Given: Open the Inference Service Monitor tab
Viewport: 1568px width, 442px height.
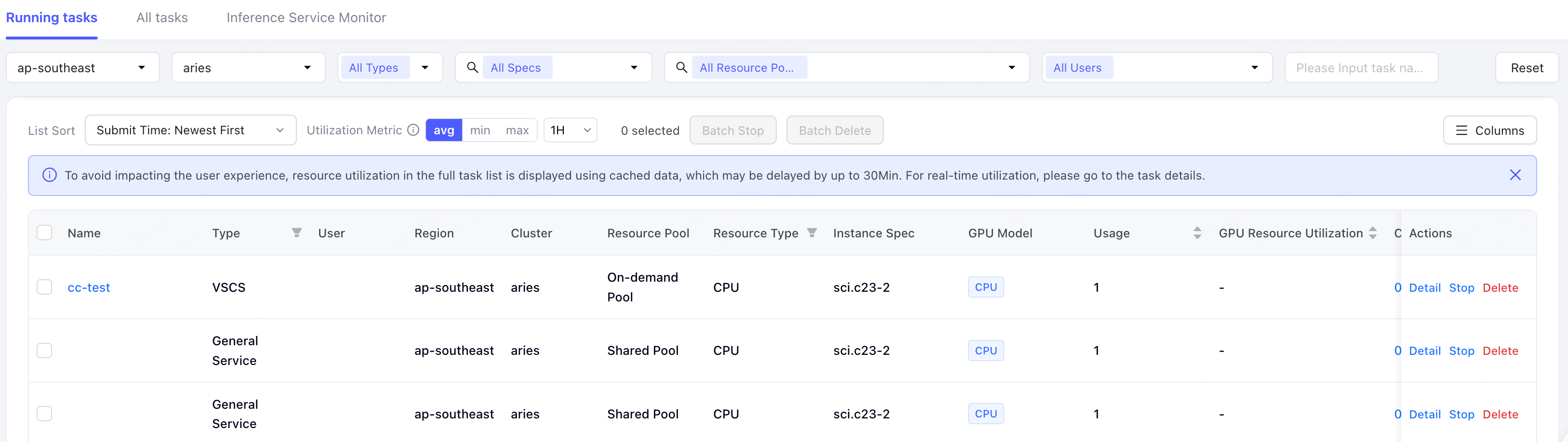Looking at the screenshot, I should click(x=306, y=18).
